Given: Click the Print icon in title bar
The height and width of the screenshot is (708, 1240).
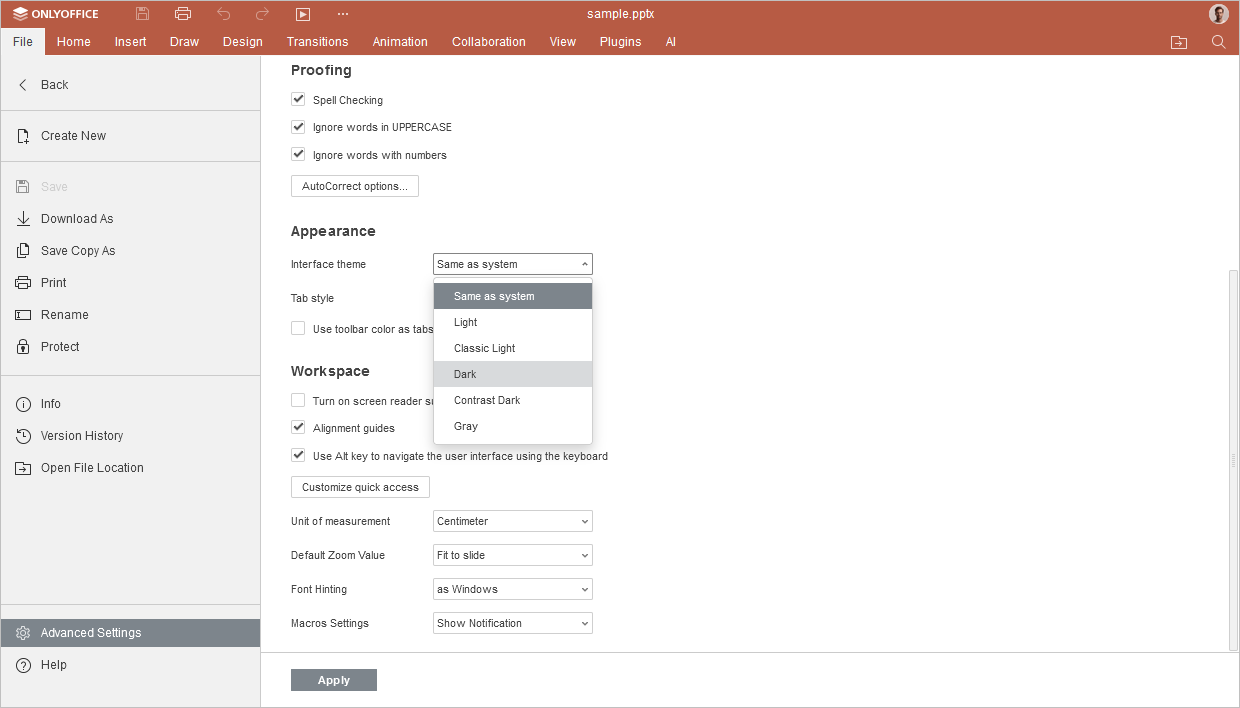Looking at the screenshot, I should pos(183,14).
